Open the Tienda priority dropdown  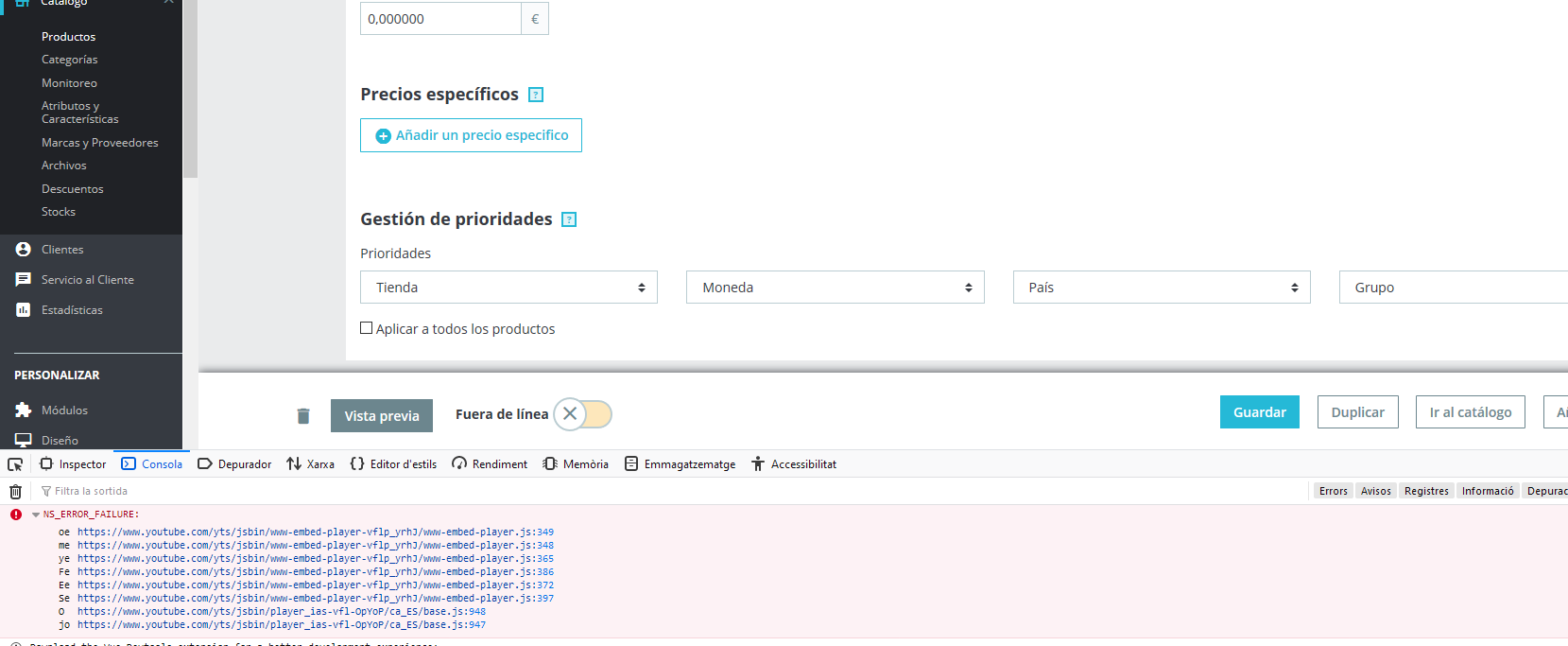[x=508, y=288]
